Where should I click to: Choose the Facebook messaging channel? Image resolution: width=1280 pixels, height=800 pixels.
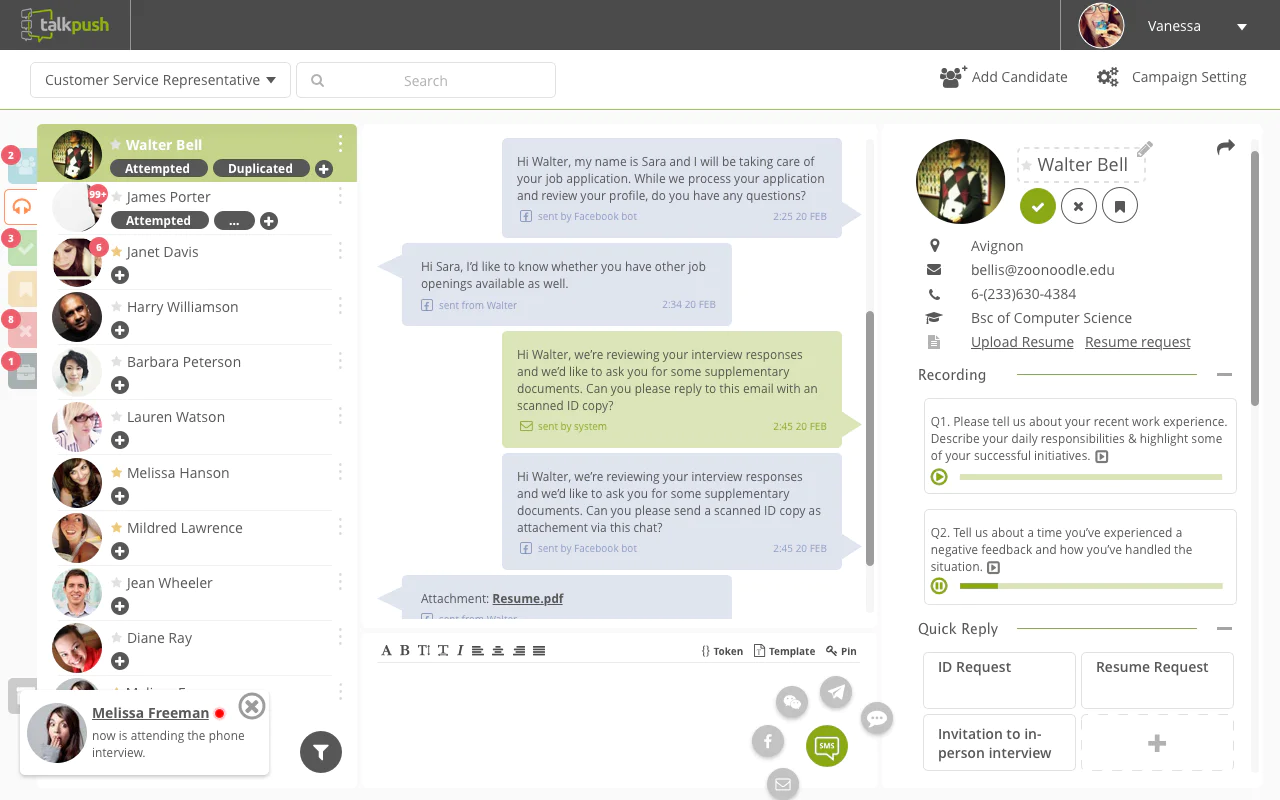(768, 741)
